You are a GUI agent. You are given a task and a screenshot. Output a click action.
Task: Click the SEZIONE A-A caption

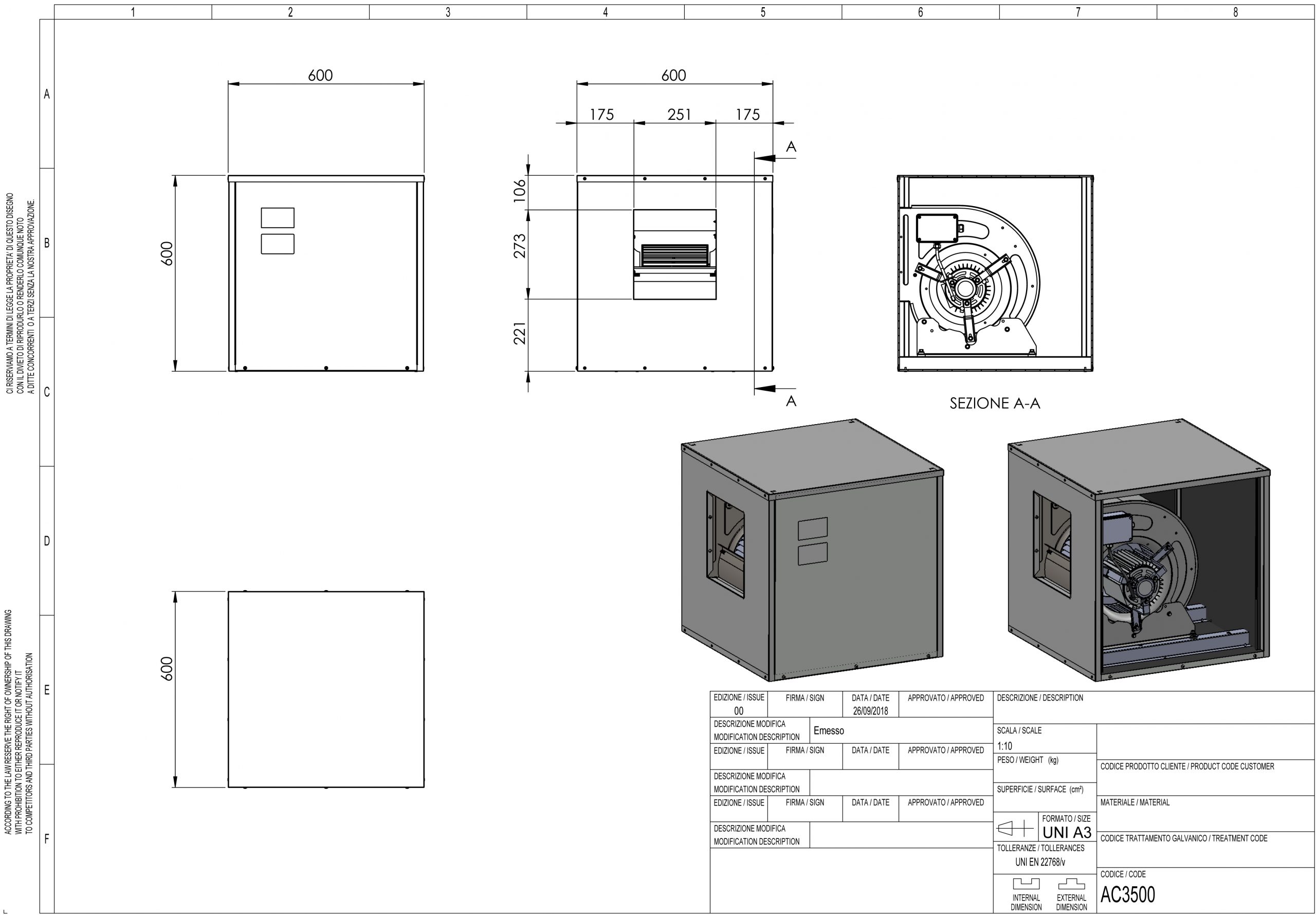[x=994, y=403]
